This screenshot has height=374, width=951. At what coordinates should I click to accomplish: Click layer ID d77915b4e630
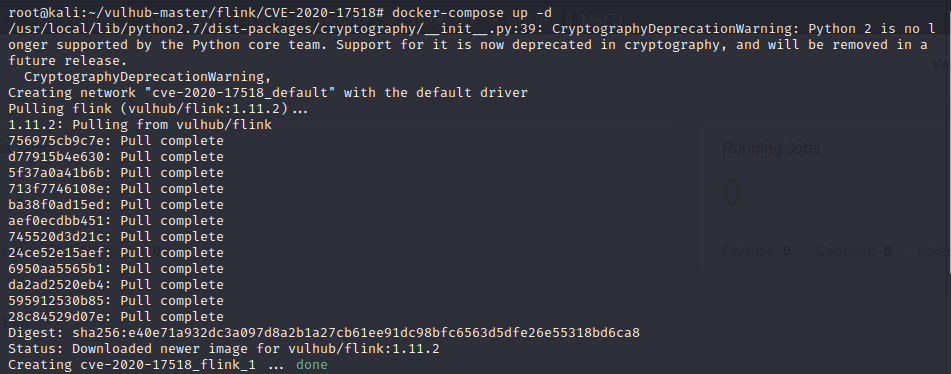point(61,156)
